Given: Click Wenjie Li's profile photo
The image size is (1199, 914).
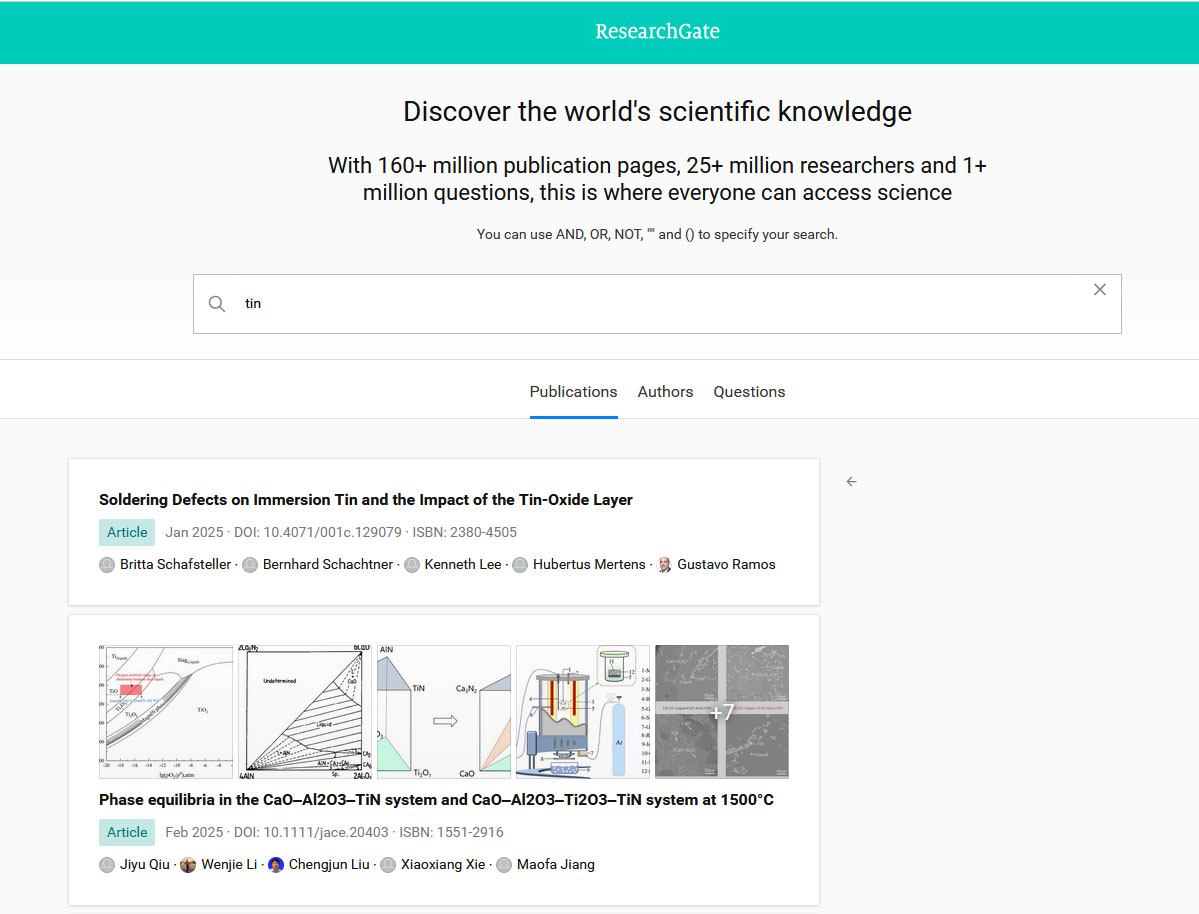Looking at the screenshot, I should coord(188,864).
